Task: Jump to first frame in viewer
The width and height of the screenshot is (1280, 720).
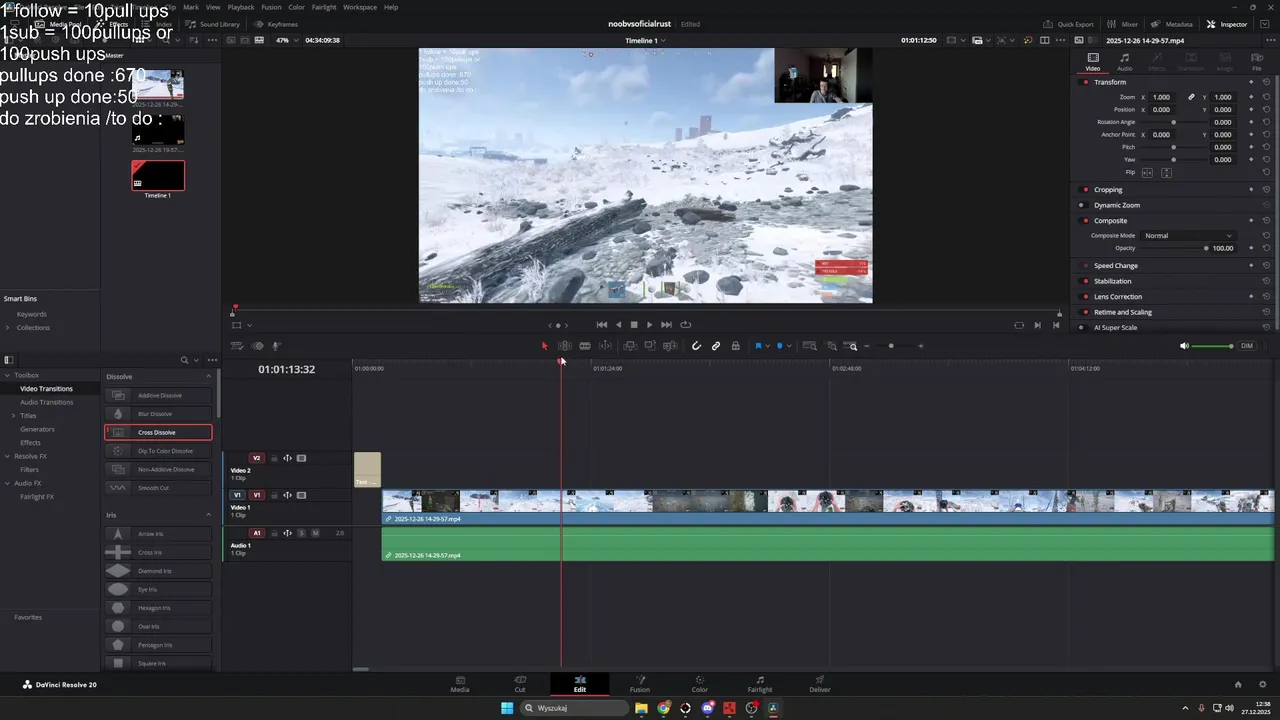Action: [601, 324]
